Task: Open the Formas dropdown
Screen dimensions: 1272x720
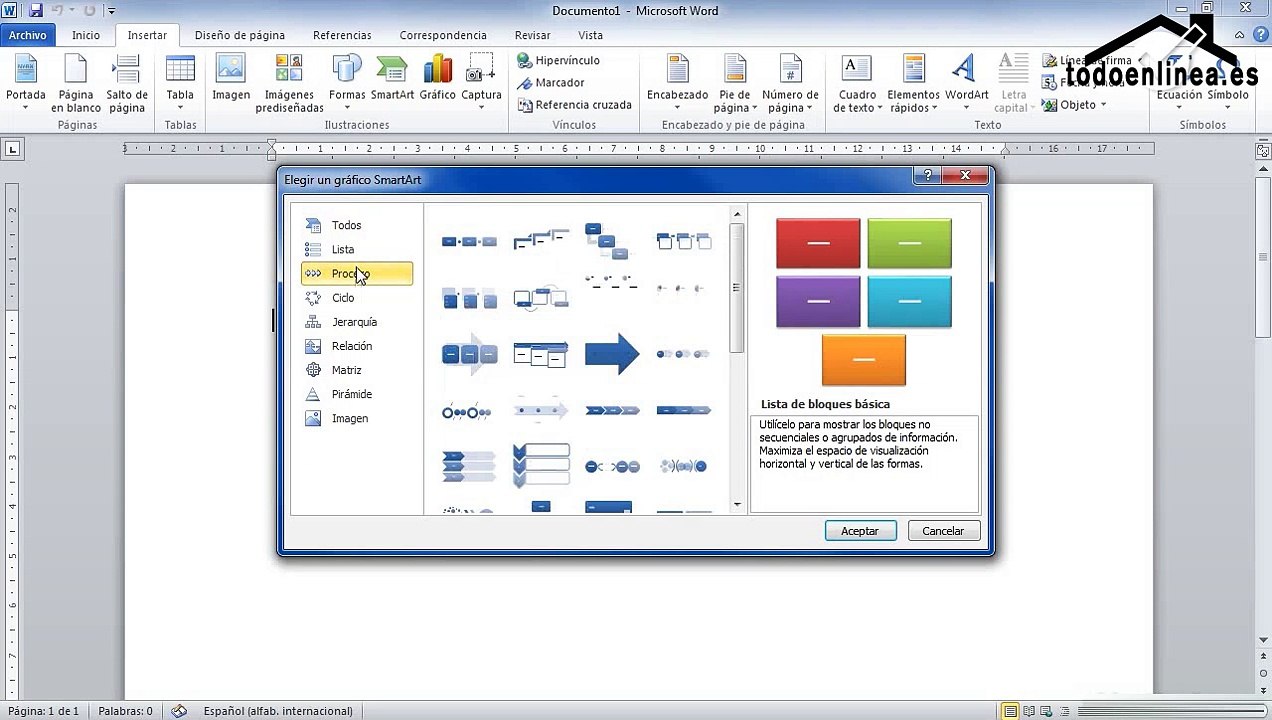Action: [347, 107]
